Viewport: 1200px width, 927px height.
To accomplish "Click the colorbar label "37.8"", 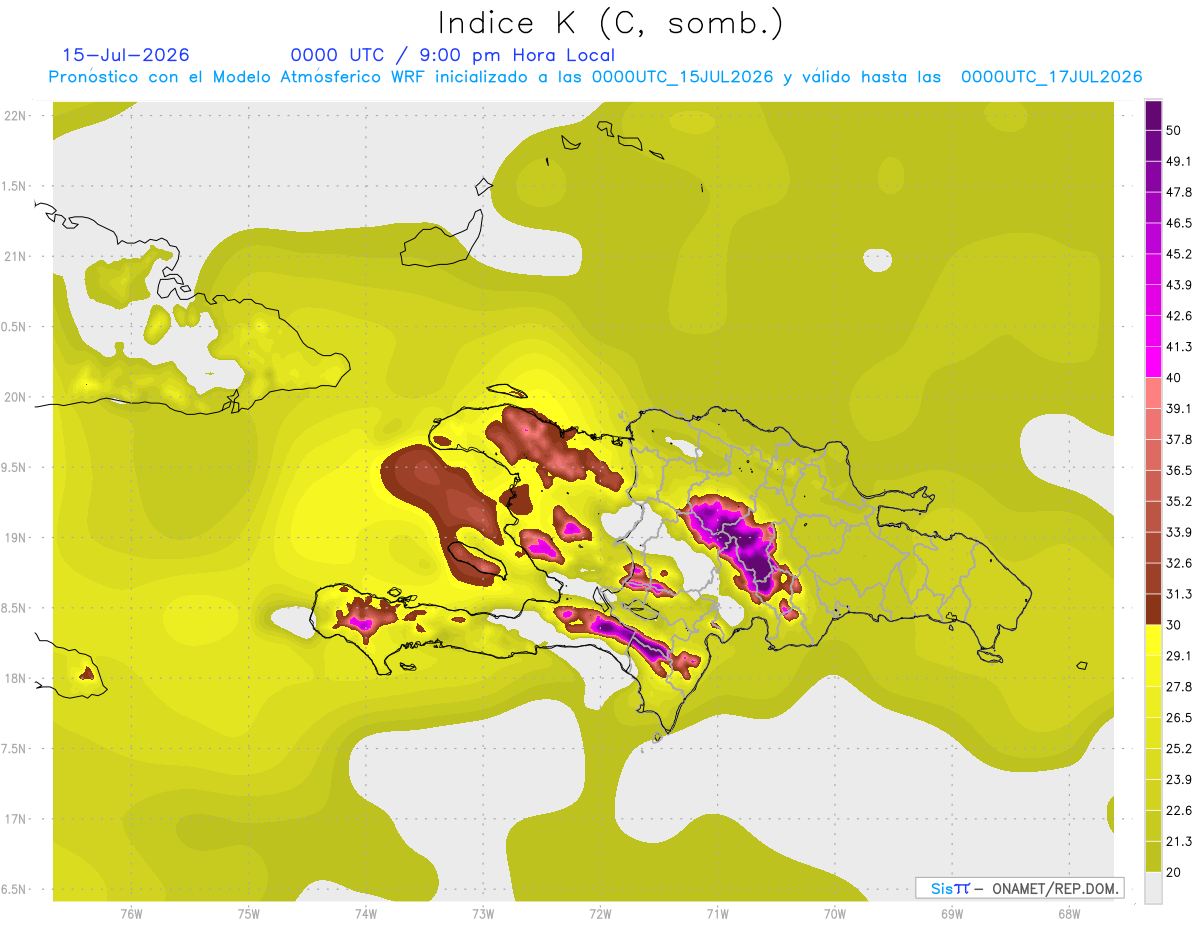I will tap(1179, 439).
